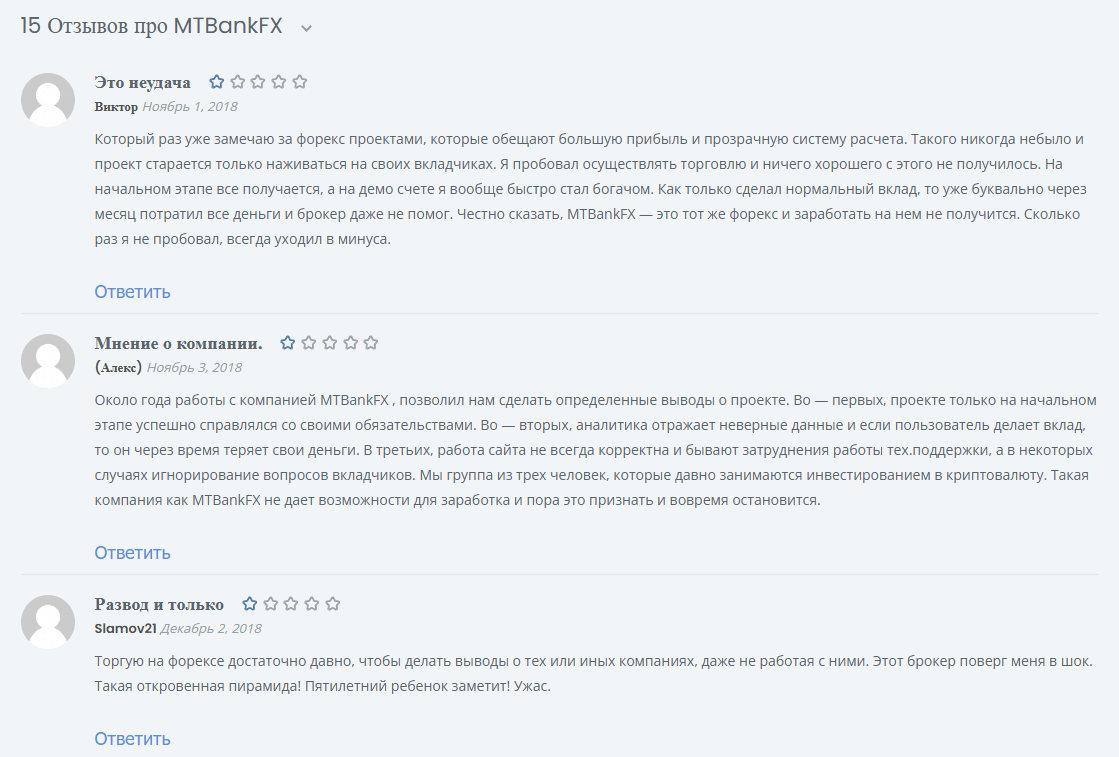Click first filled star in Slamov21's rating
The height and width of the screenshot is (757, 1119).
click(x=250, y=604)
